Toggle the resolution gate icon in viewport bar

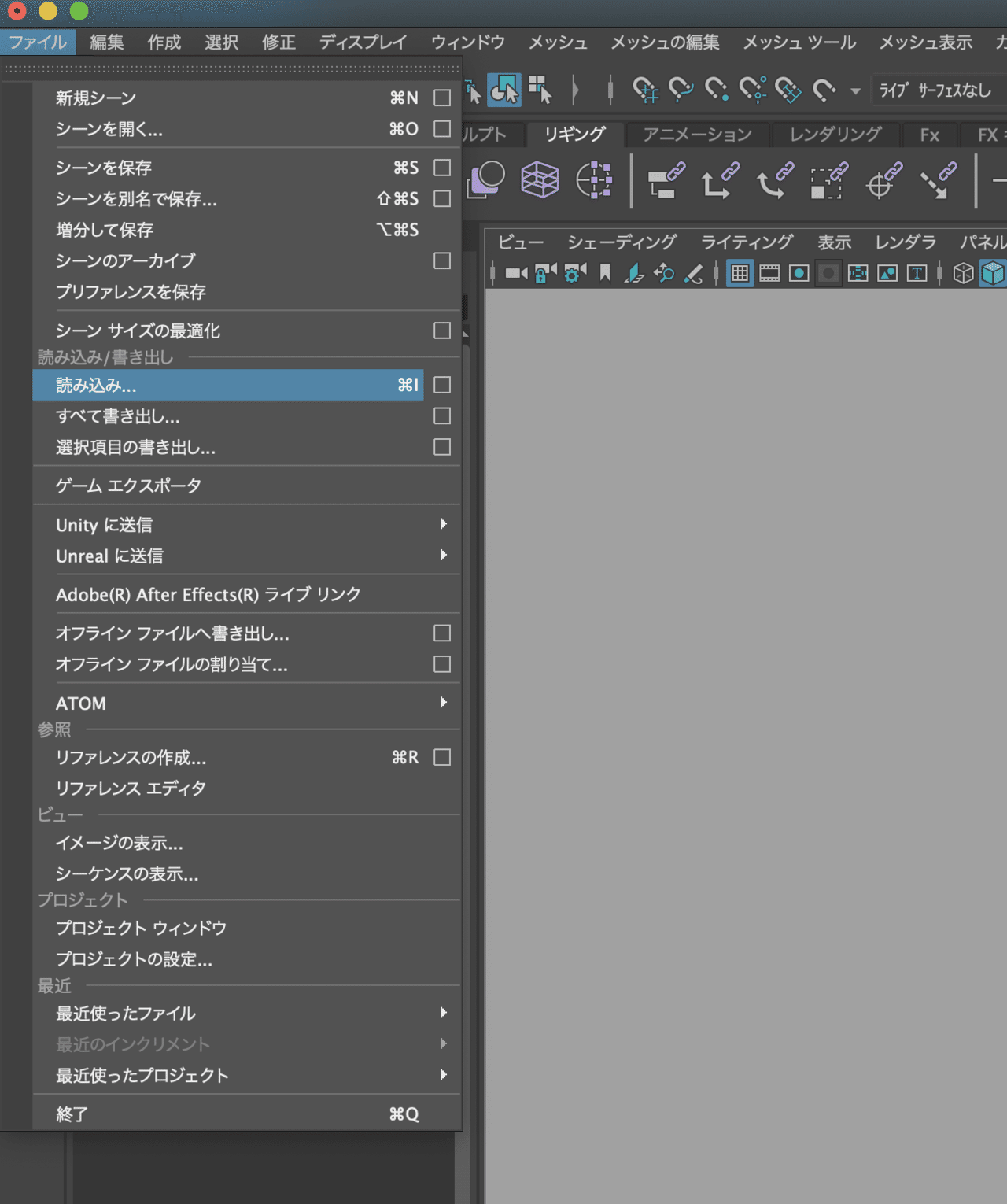click(799, 273)
